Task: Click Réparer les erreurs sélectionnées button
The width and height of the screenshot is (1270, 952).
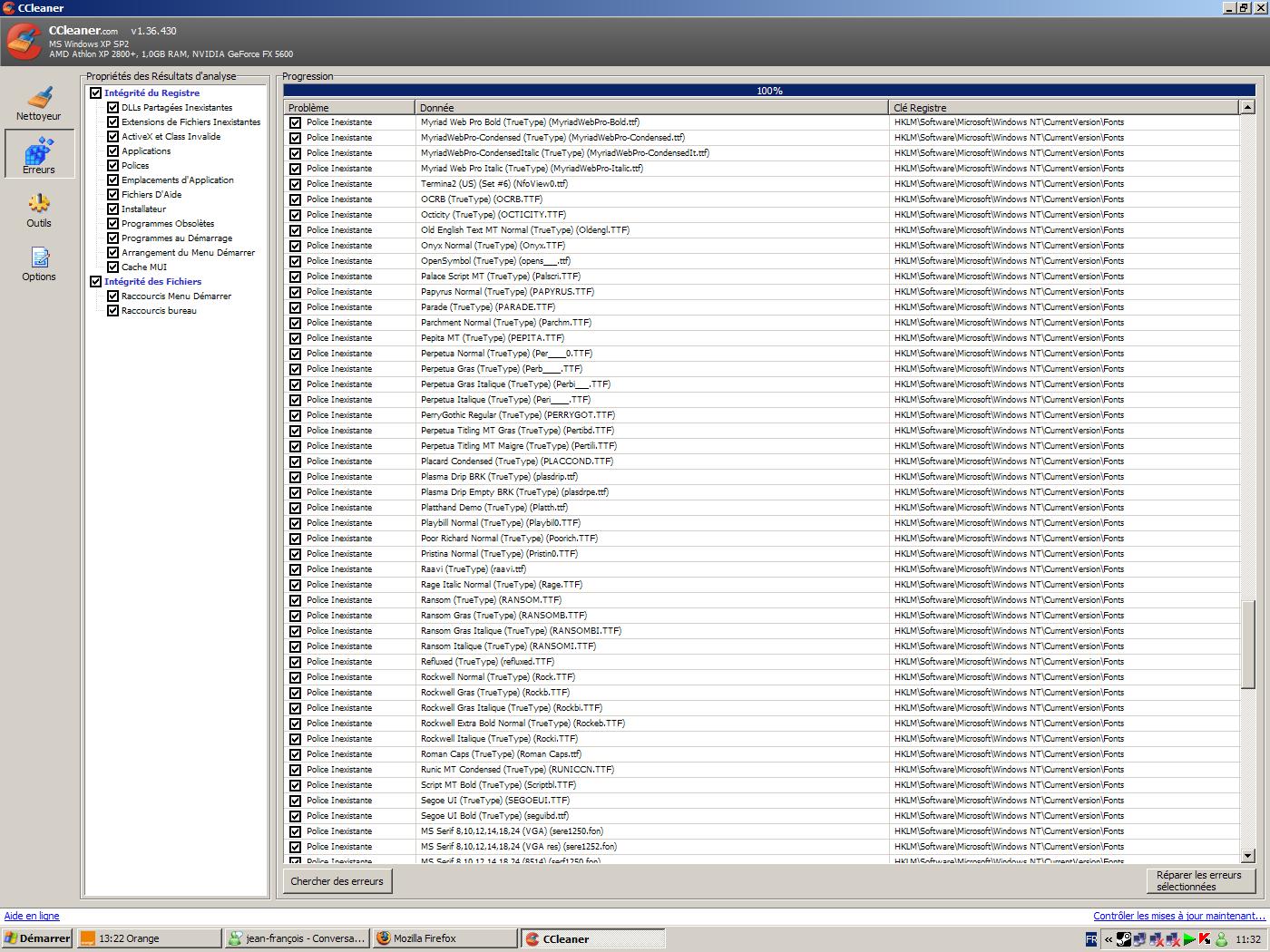Action: 1199,881
